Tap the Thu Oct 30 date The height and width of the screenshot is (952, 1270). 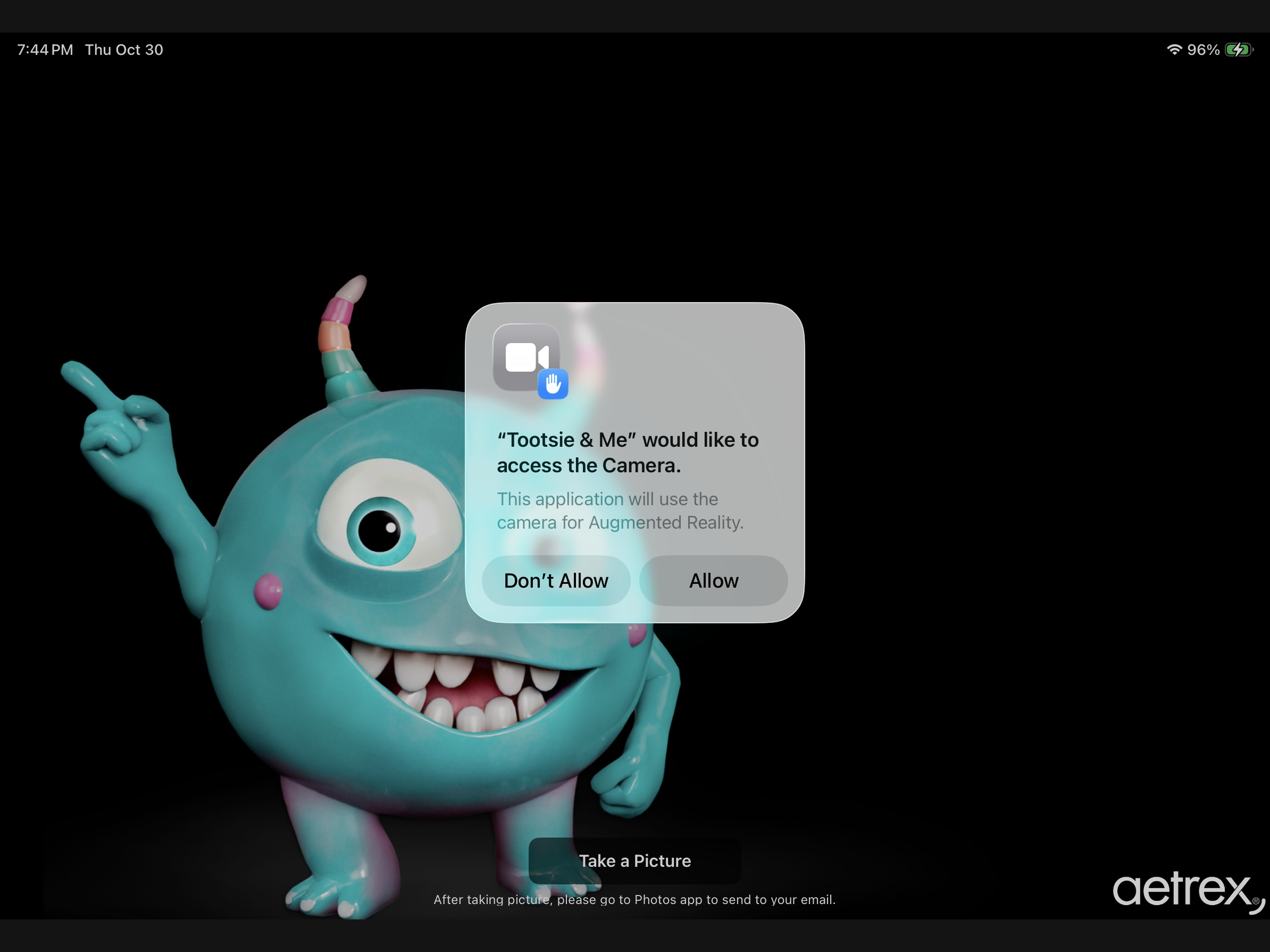tap(124, 50)
